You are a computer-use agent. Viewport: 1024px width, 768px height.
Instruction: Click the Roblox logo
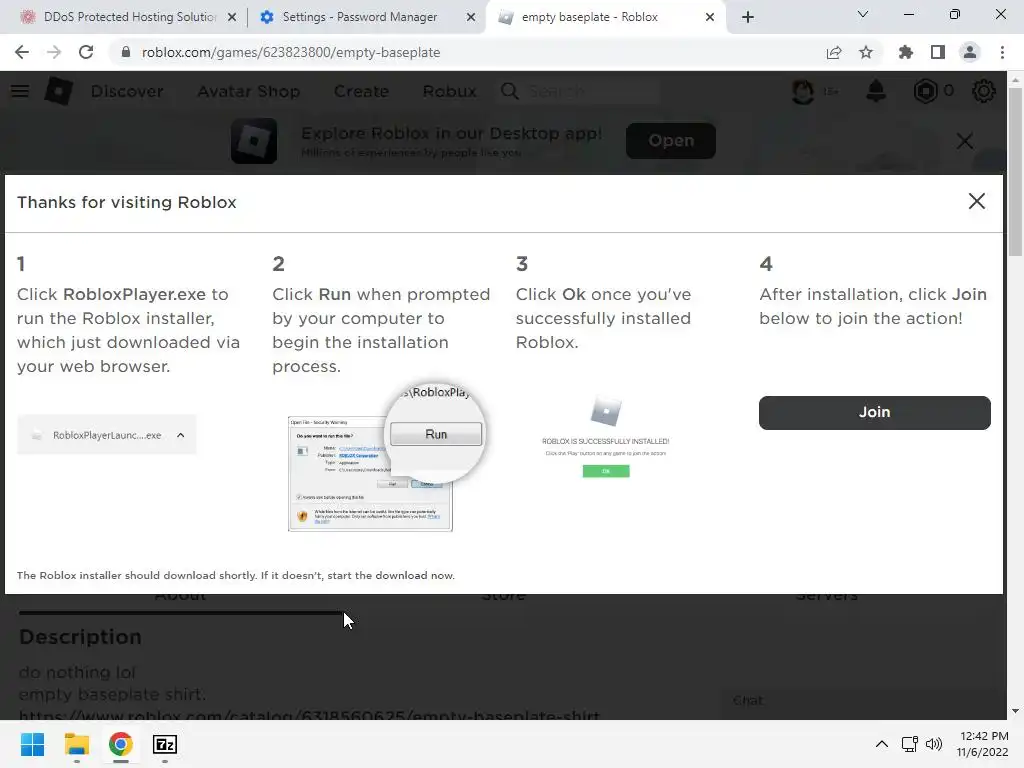[58, 91]
